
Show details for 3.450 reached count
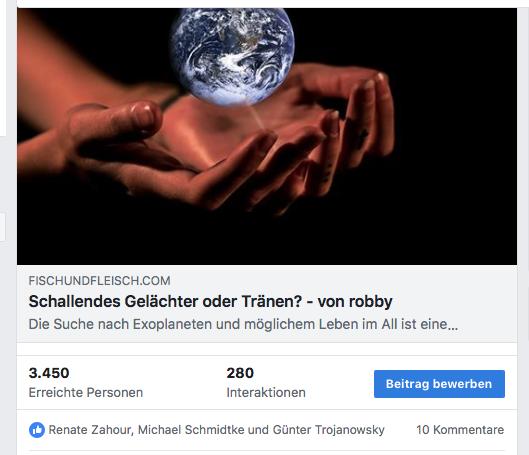point(49,373)
